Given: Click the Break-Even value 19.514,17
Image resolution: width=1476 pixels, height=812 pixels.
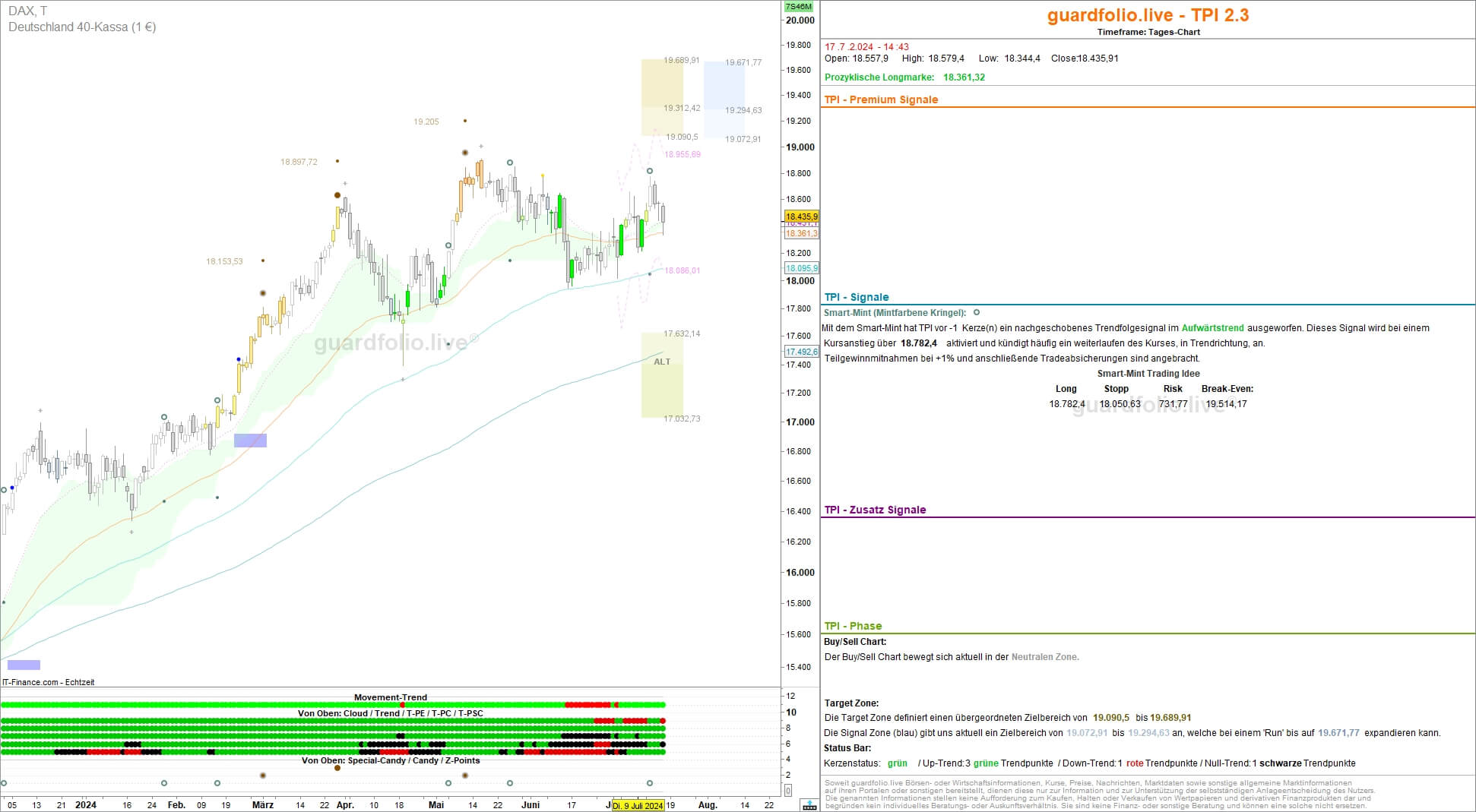Looking at the screenshot, I should 1226,404.
